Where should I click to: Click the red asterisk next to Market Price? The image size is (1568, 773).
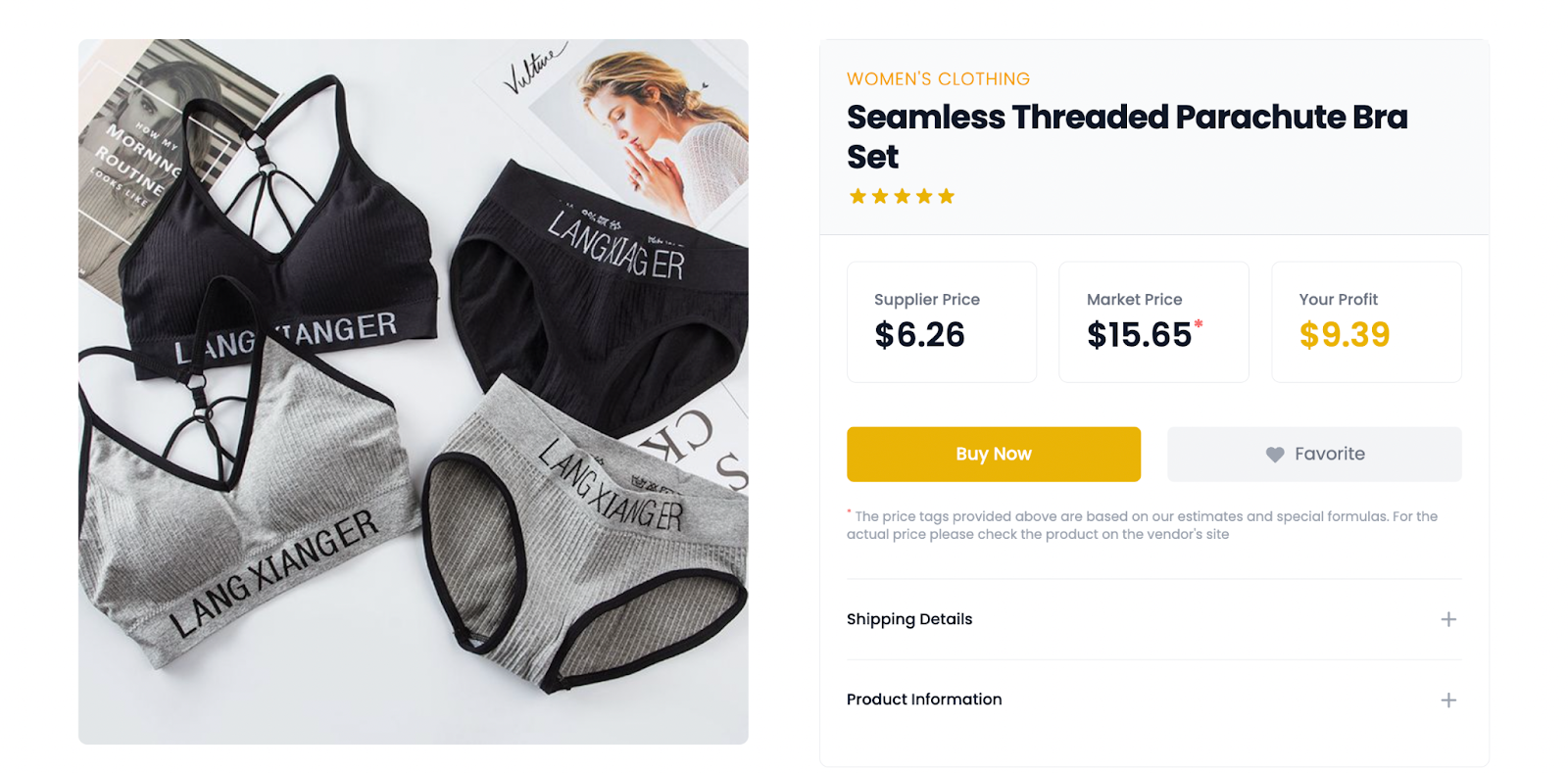1198,323
